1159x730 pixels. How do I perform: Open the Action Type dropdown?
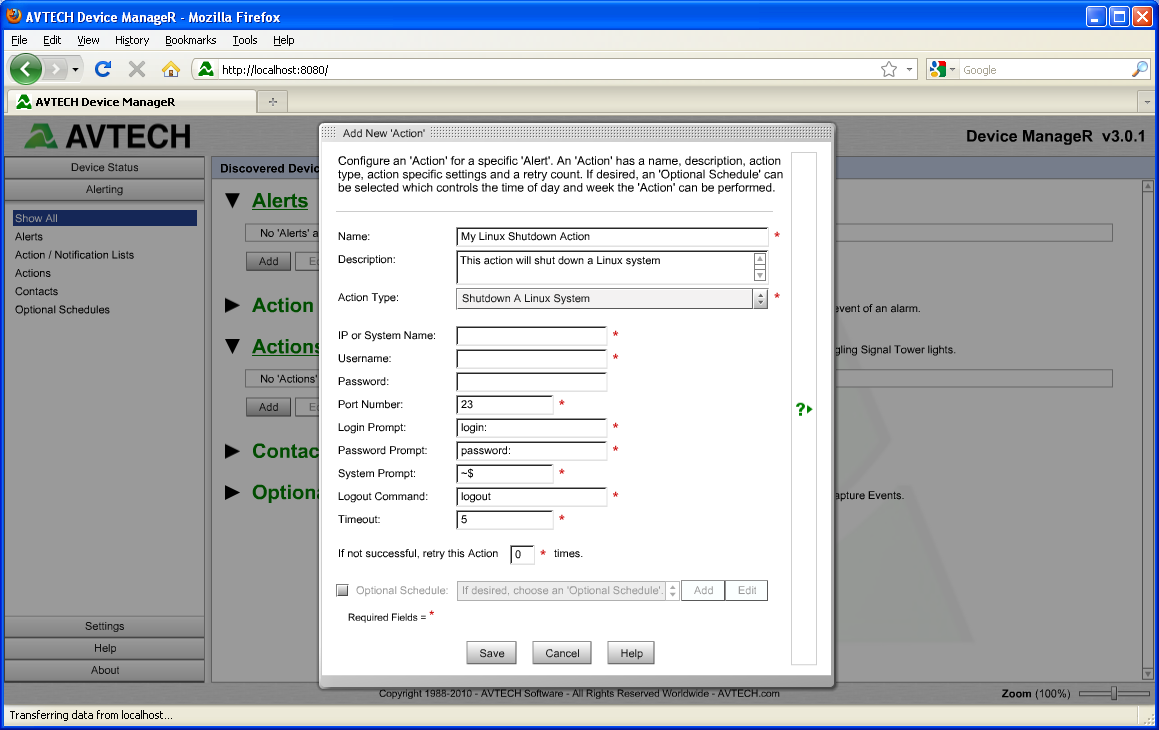click(x=612, y=299)
